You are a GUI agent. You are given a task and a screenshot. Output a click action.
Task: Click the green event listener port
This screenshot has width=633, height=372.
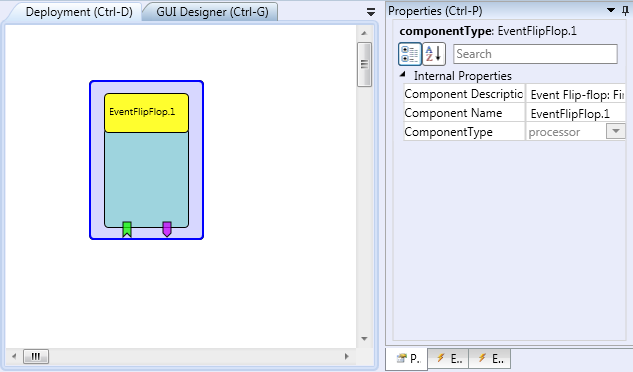click(127, 229)
